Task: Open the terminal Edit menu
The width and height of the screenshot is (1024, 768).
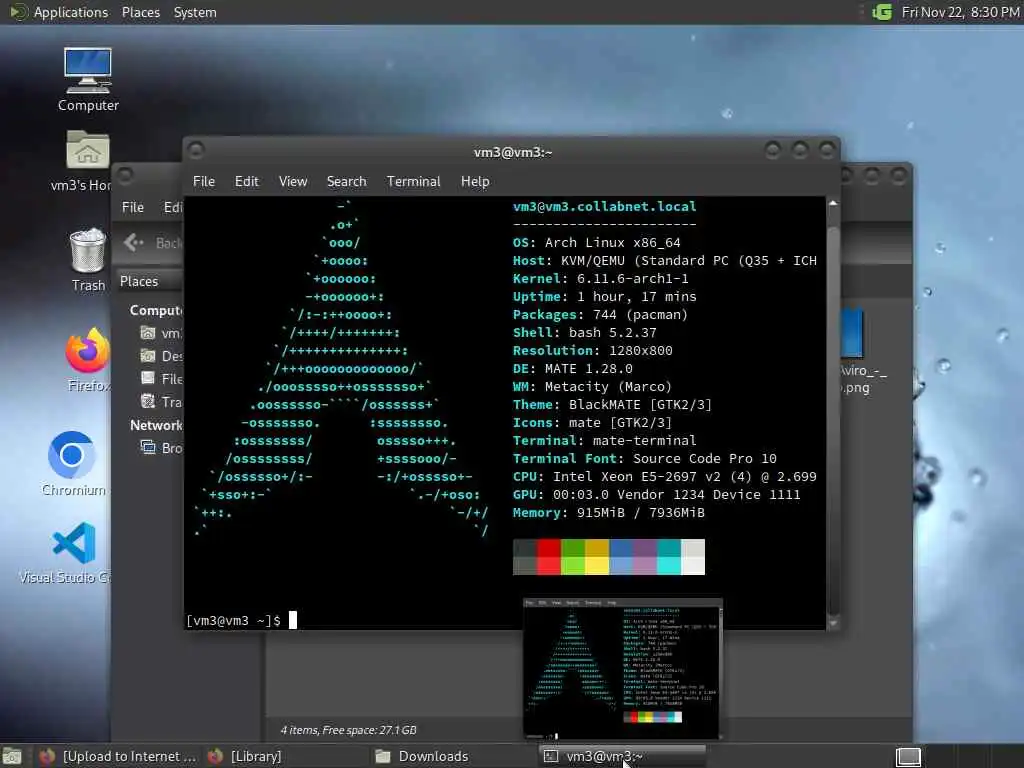Action: coord(246,182)
